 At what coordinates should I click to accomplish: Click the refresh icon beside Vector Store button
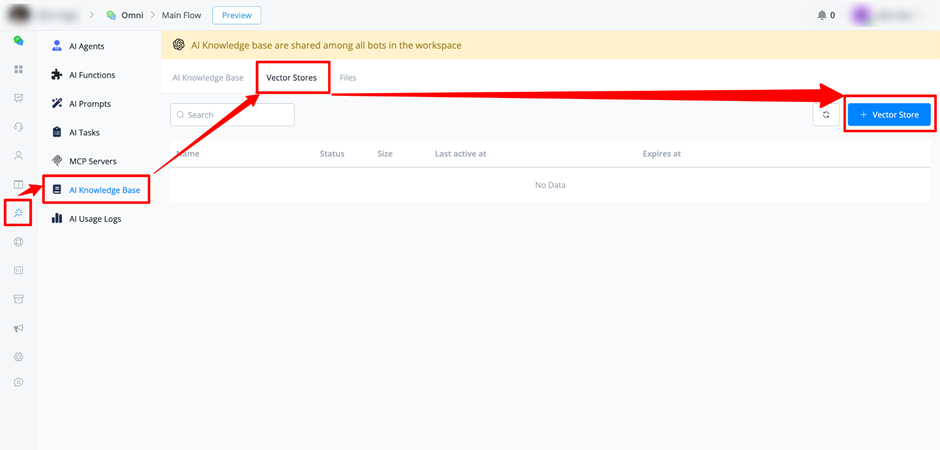pyautogui.click(x=826, y=115)
